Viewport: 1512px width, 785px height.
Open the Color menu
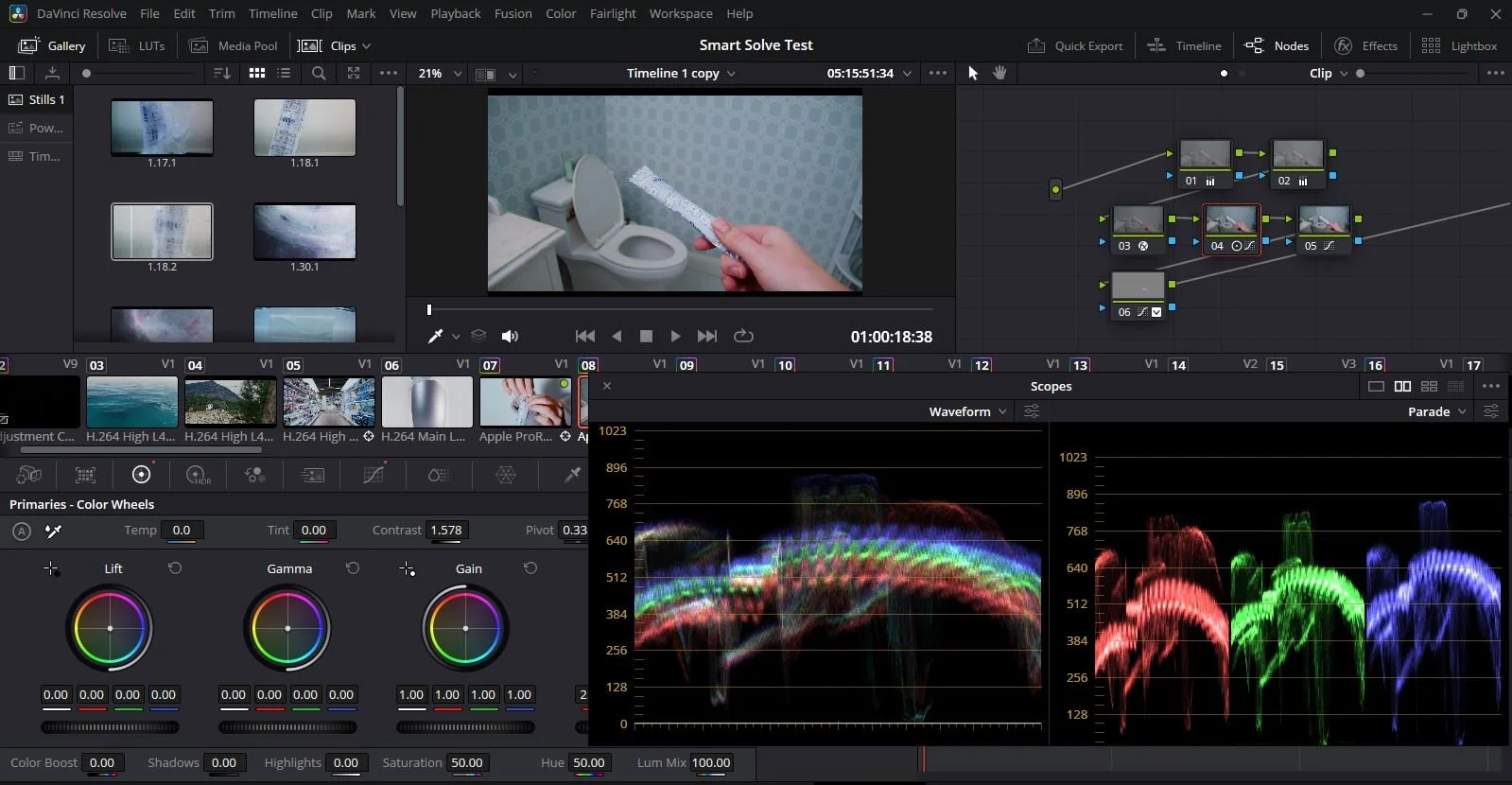pos(561,13)
